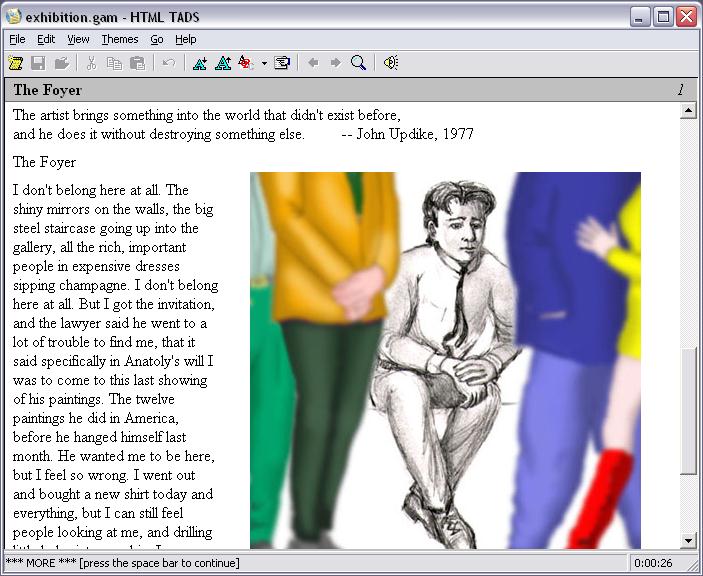Viewport: 703px width, 576px height.
Task: Open the Help menu
Action: coord(186,39)
